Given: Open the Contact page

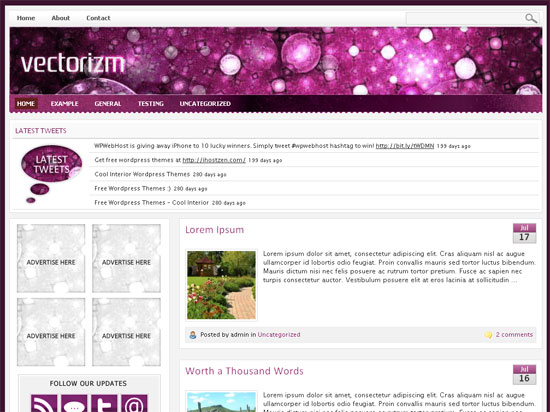Looking at the screenshot, I should click(98, 18).
